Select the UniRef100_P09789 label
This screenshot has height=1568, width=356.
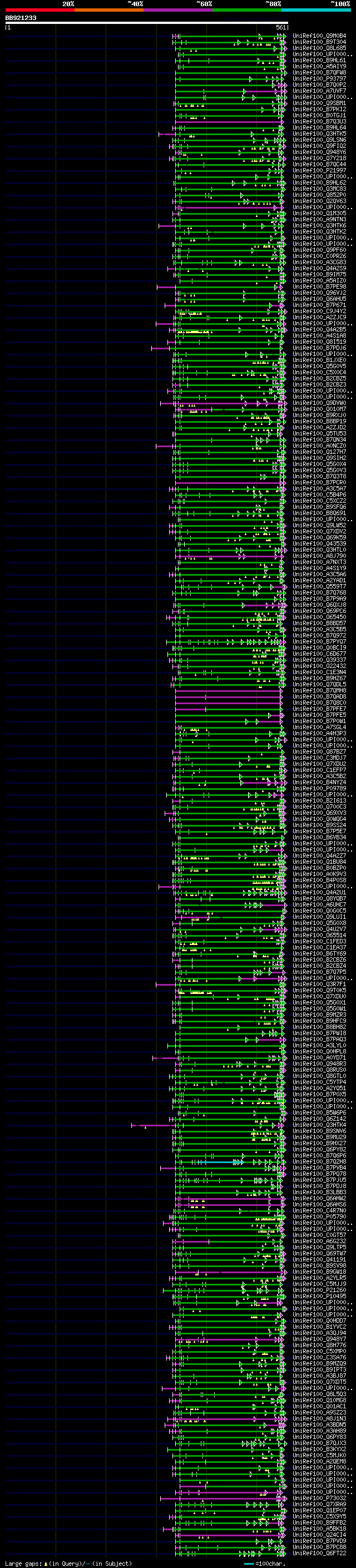click(x=319, y=788)
